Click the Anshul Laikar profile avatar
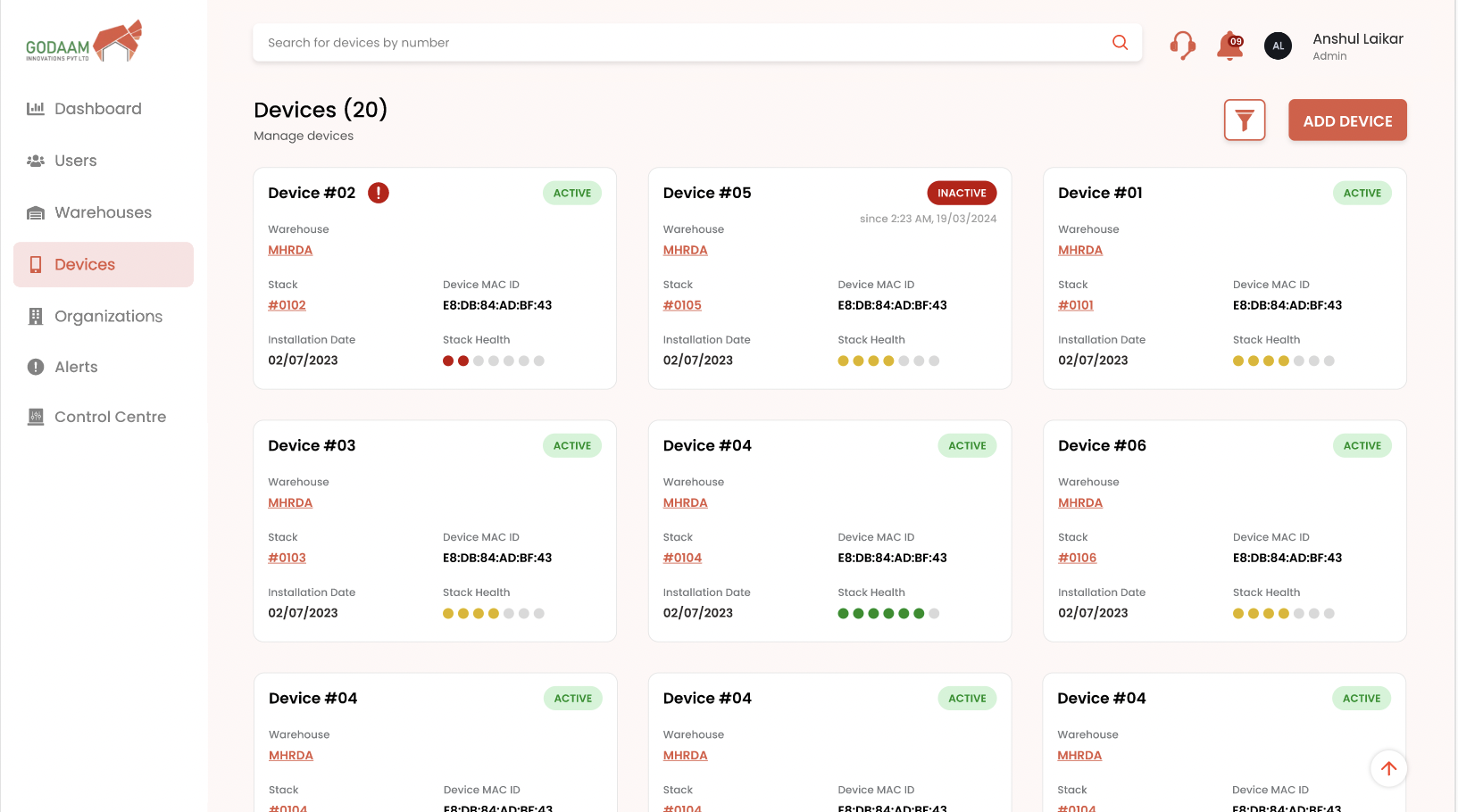 click(1278, 46)
